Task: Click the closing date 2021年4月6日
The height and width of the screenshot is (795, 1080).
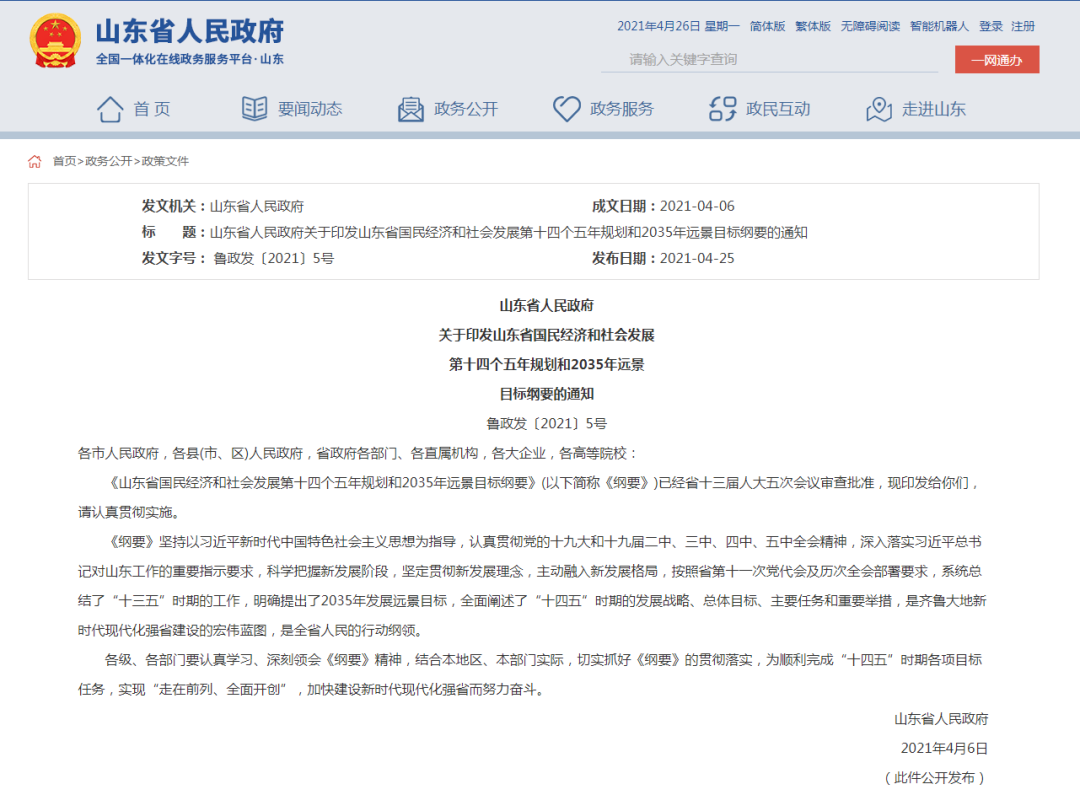Action: point(944,748)
